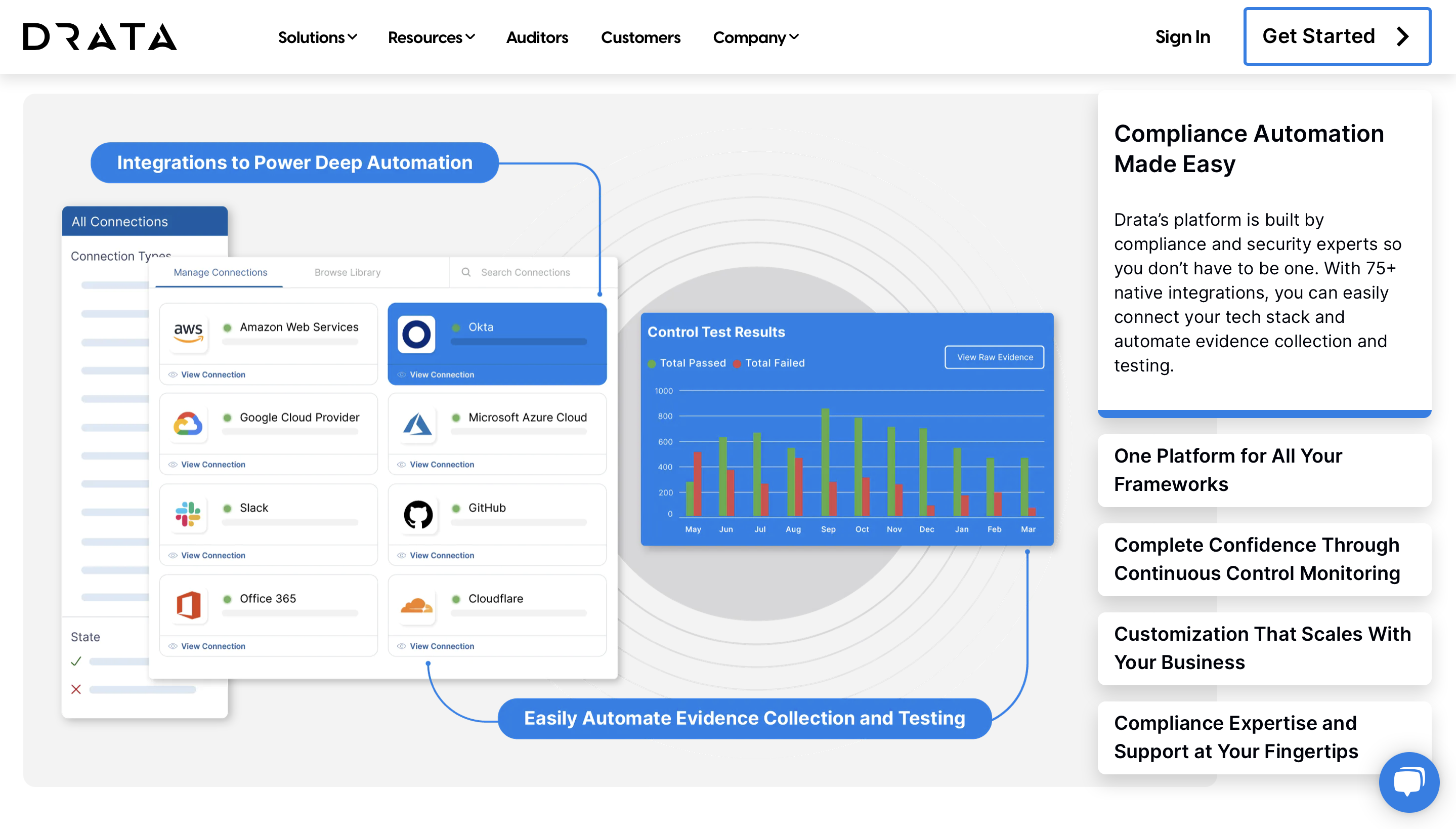This screenshot has height=829, width=1456.
Task: Click the Microsoft Azure Cloud label
Action: (x=528, y=418)
